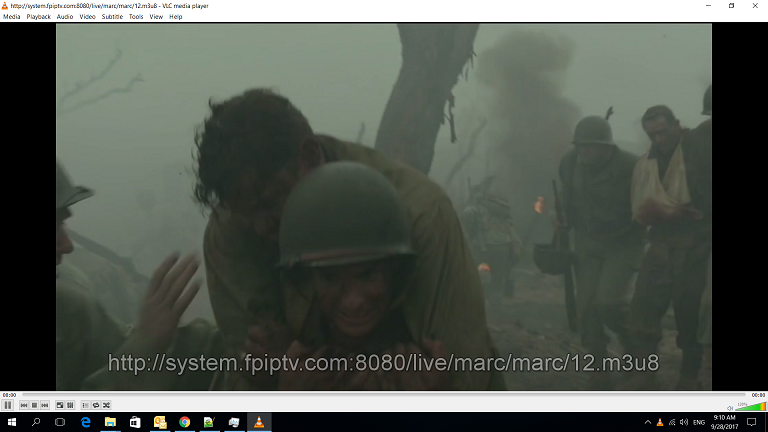The height and width of the screenshot is (432, 768).
Task: Open the Playback menu
Action: click(x=38, y=17)
